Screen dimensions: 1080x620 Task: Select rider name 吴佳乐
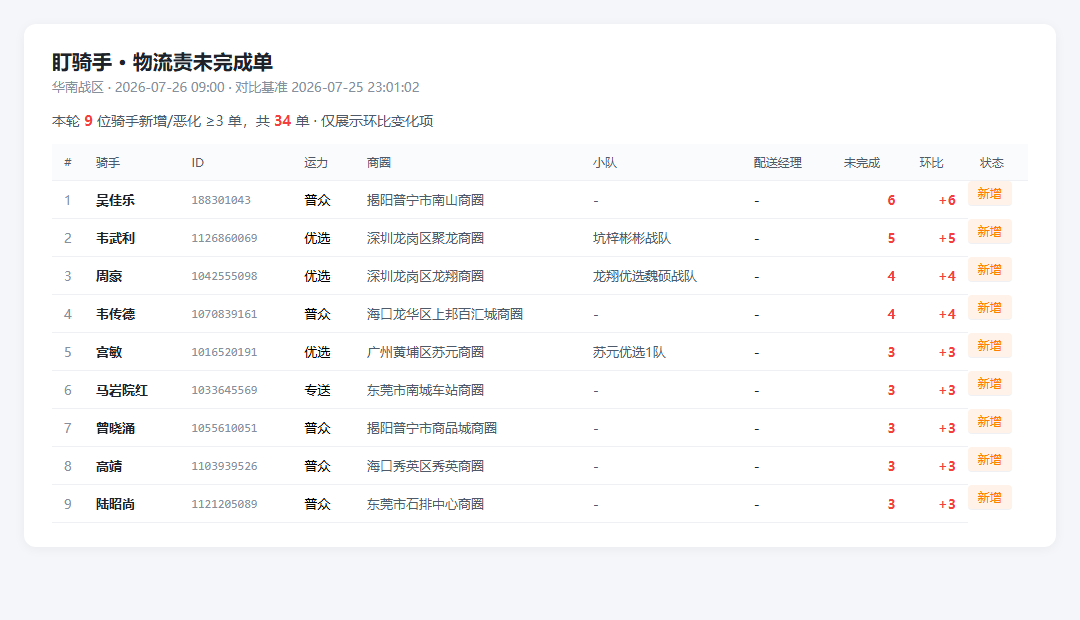click(x=115, y=200)
